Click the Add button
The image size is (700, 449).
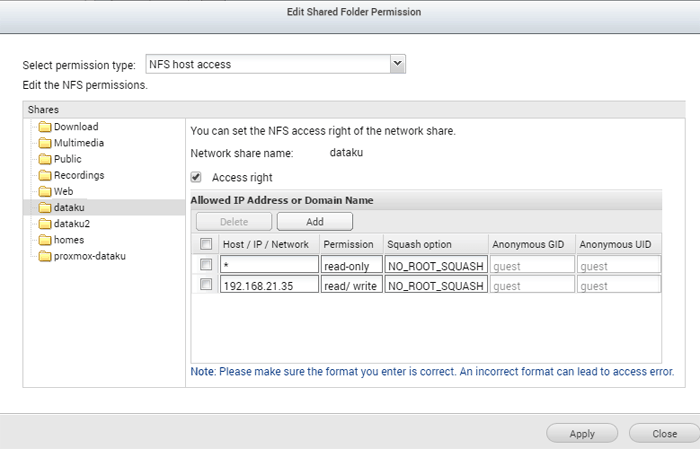315,222
